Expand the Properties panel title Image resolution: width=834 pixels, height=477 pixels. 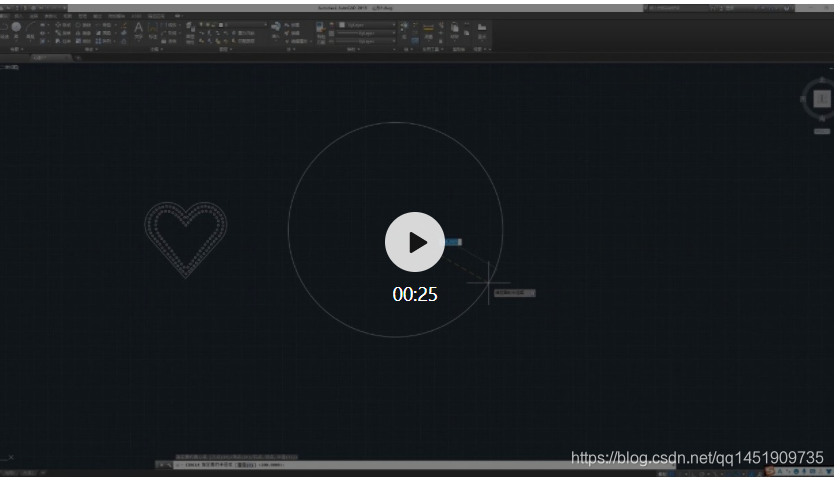[x=353, y=49]
